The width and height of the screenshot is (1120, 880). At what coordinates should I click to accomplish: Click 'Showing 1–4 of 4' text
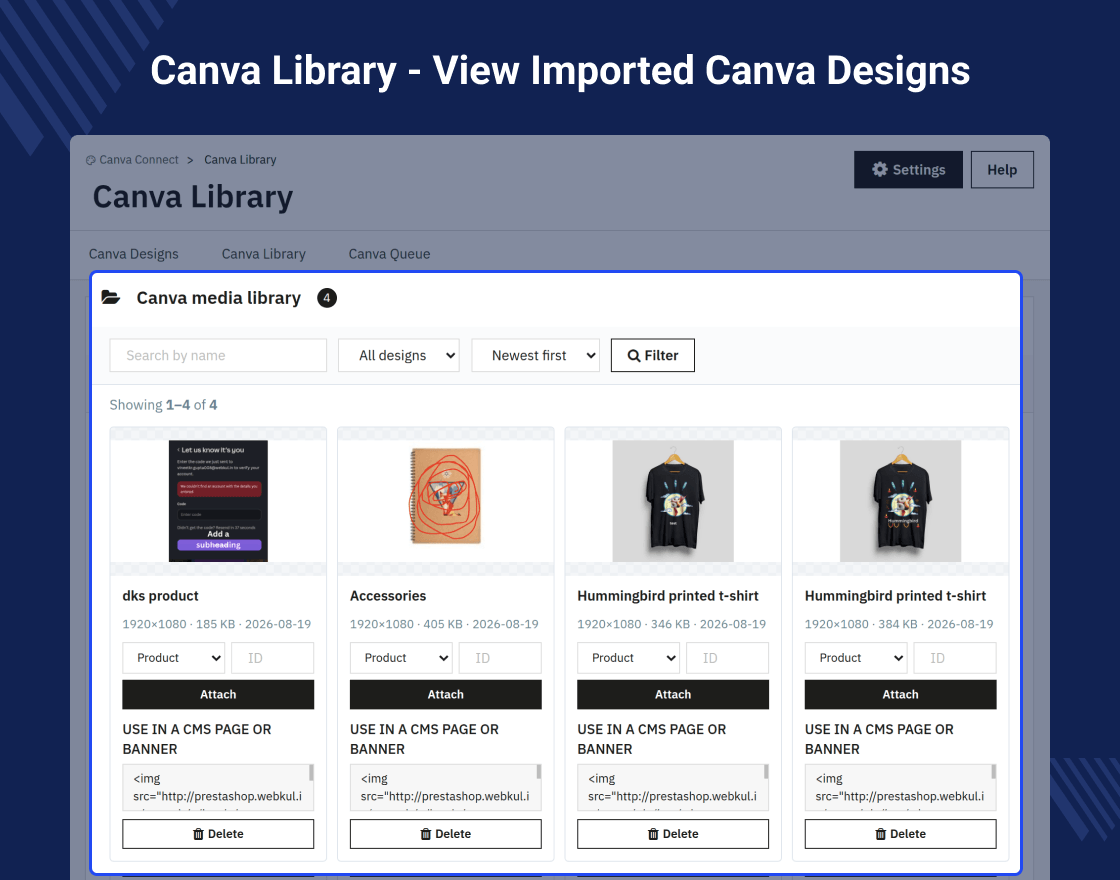click(x=164, y=405)
